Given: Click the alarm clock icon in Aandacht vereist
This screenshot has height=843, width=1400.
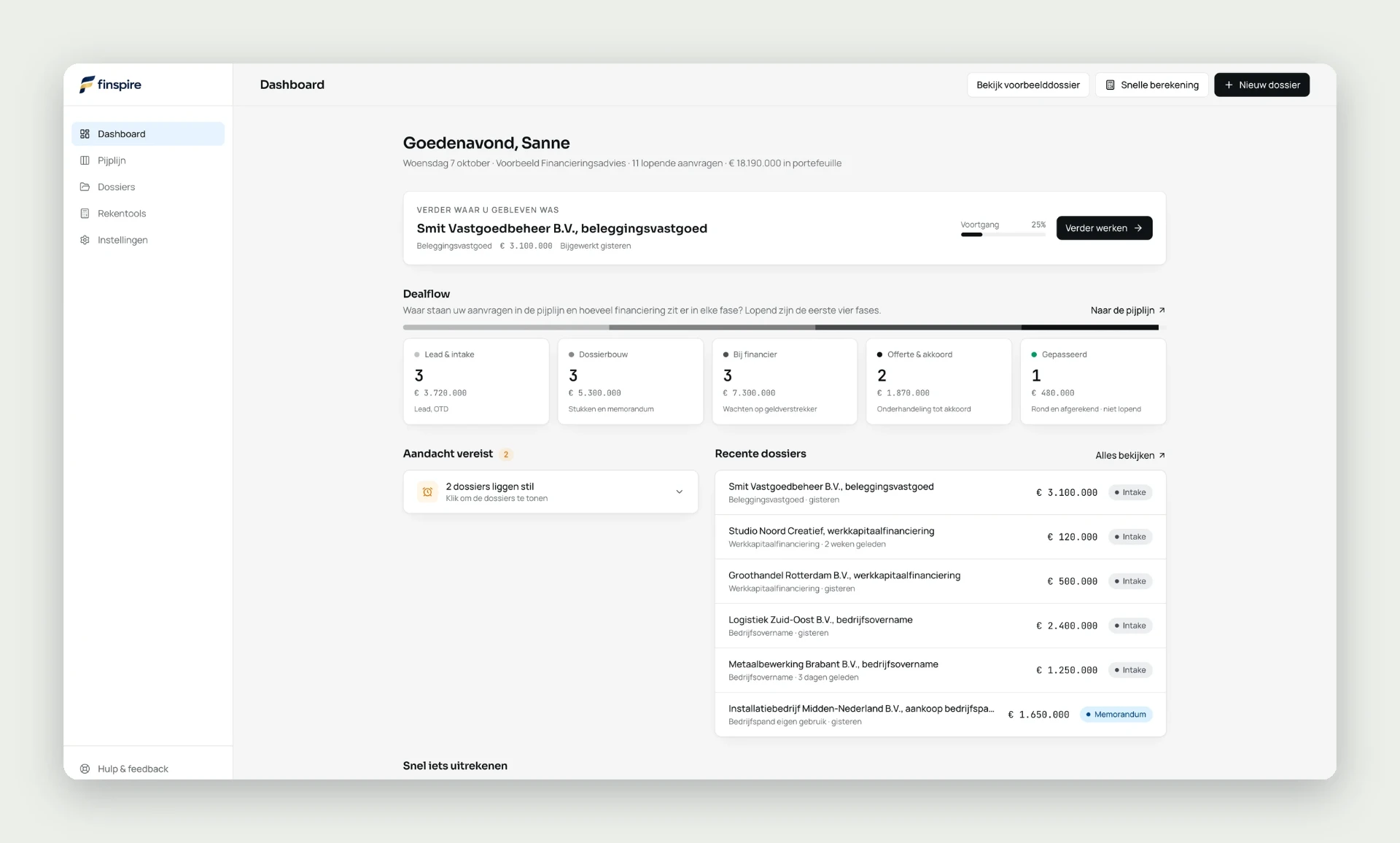Looking at the screenshot, I should tap(427, 492).
